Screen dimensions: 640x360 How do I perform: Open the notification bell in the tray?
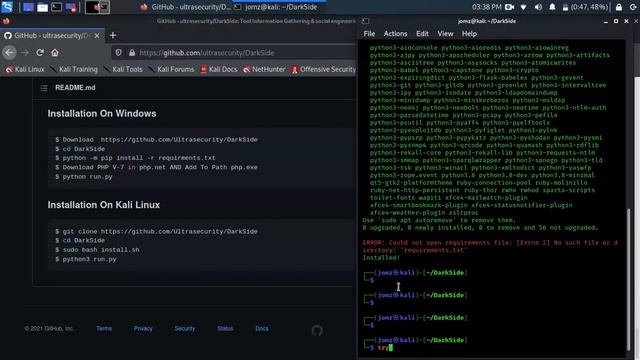552,7
